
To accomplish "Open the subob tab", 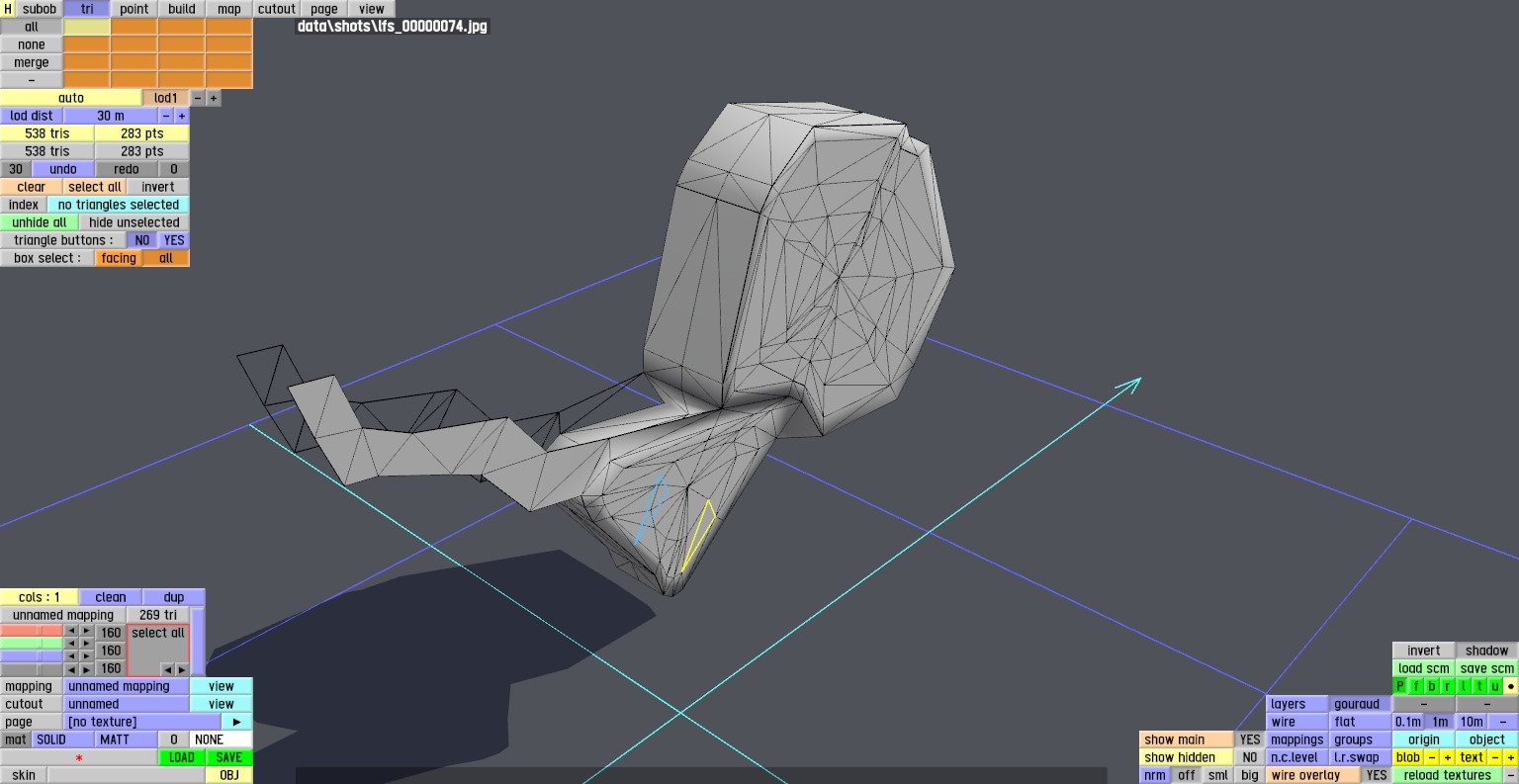I will (40, 9).
